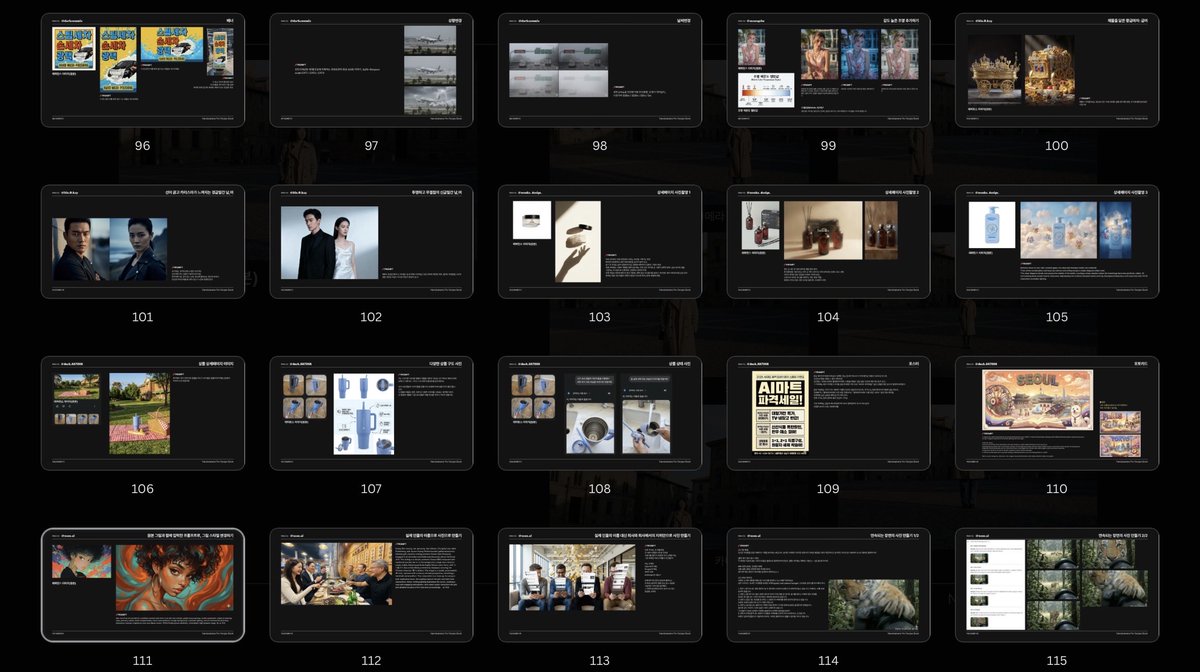Click highlighted slide 111 thumbnail with orange-haired woman
Screen dimensions: 1200x672
tap(142, 585)
